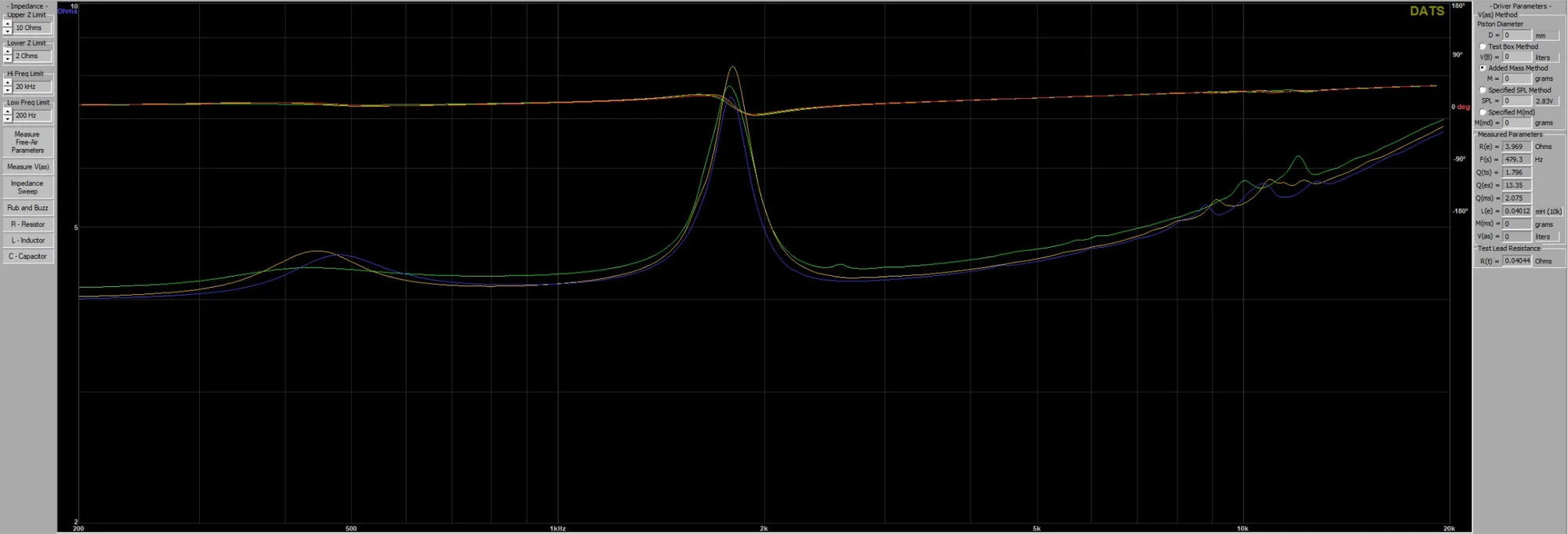Viewport: 1568px width, 534px height.
Task: Click the Q(es) 13.35 value field
Action: point(1516,185)
